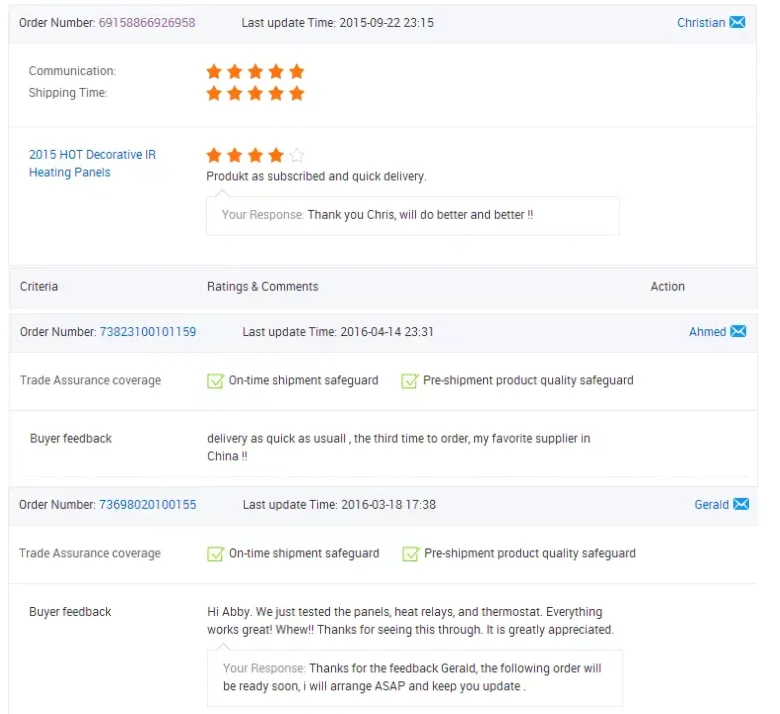
Task: Click the Ratings & Comments column header
Action: click(x=262, y=286)
